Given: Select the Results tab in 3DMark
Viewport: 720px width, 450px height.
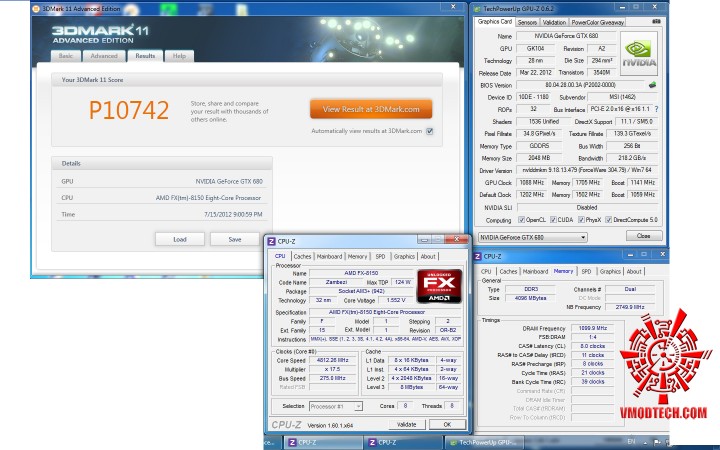Looking at the screenshot, I should tap(145, 56).
